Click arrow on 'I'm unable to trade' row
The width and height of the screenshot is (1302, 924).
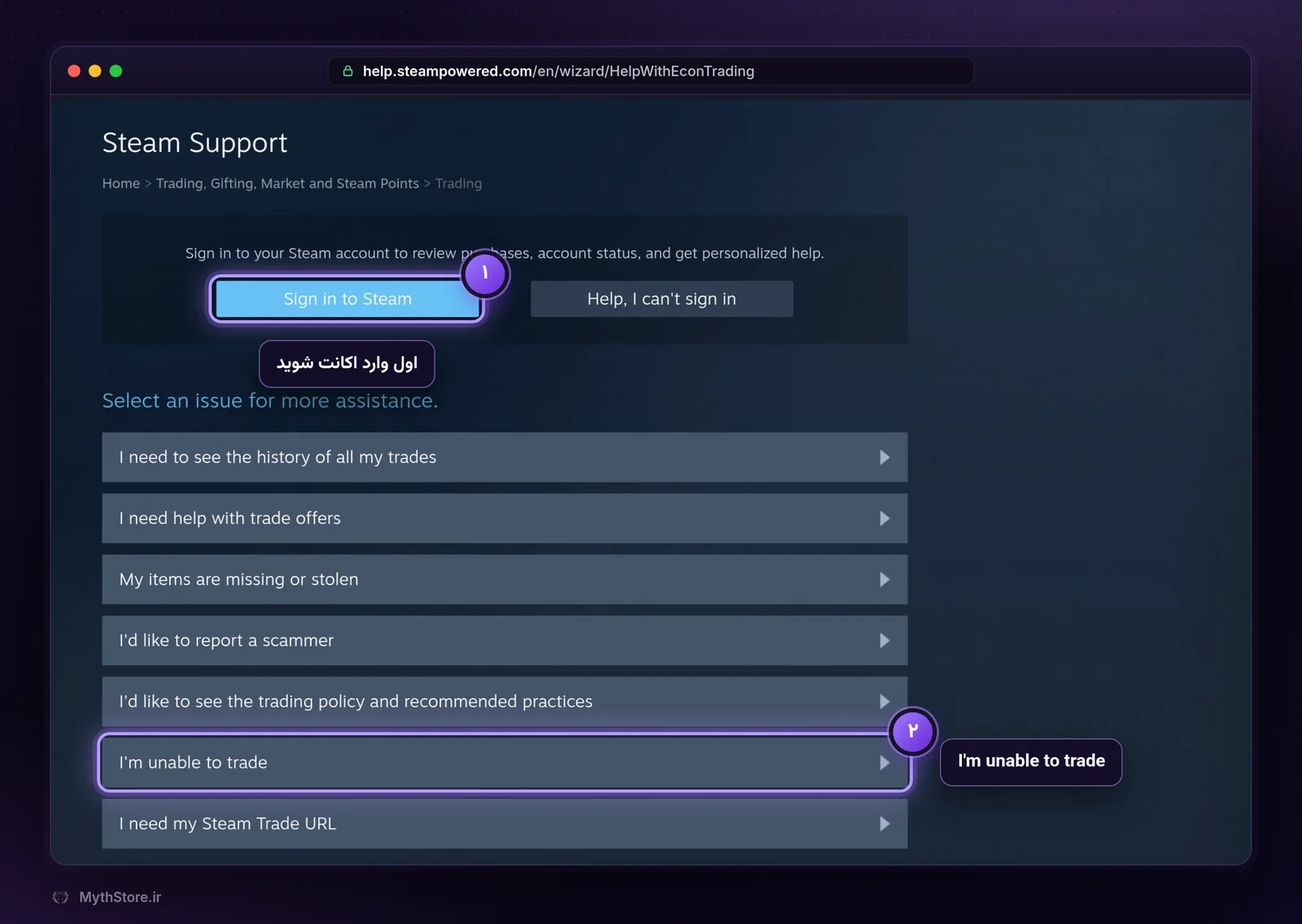coord(885,762)
